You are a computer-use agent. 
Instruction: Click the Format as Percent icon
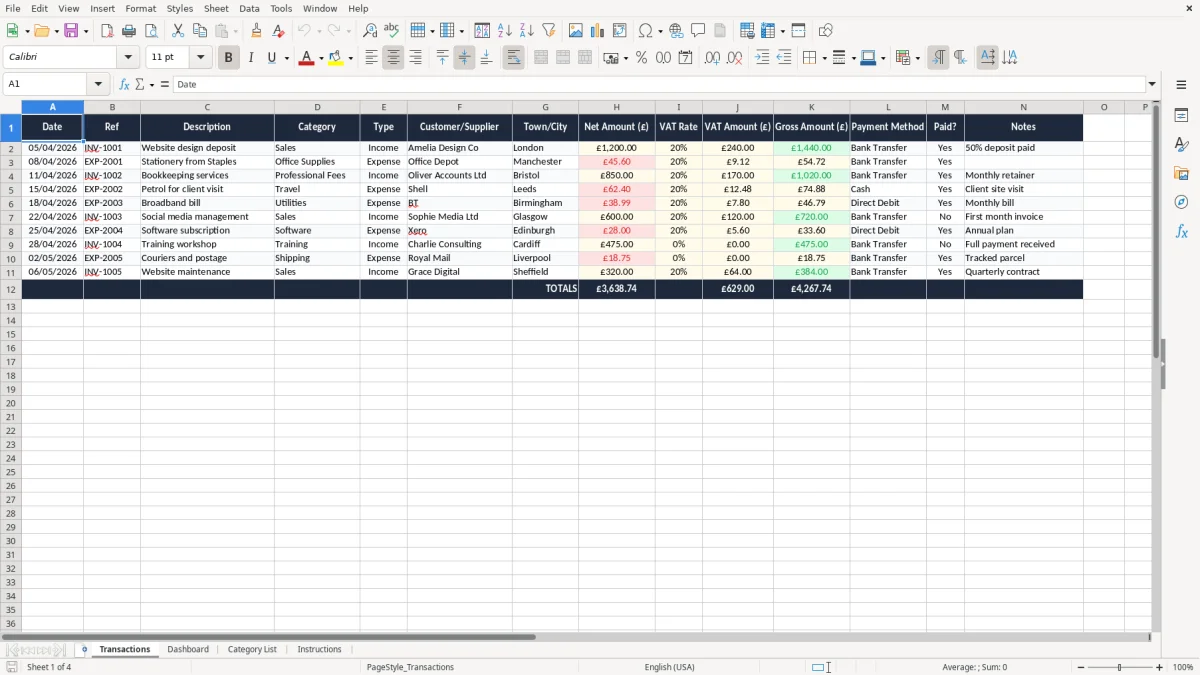coord(642,58)
